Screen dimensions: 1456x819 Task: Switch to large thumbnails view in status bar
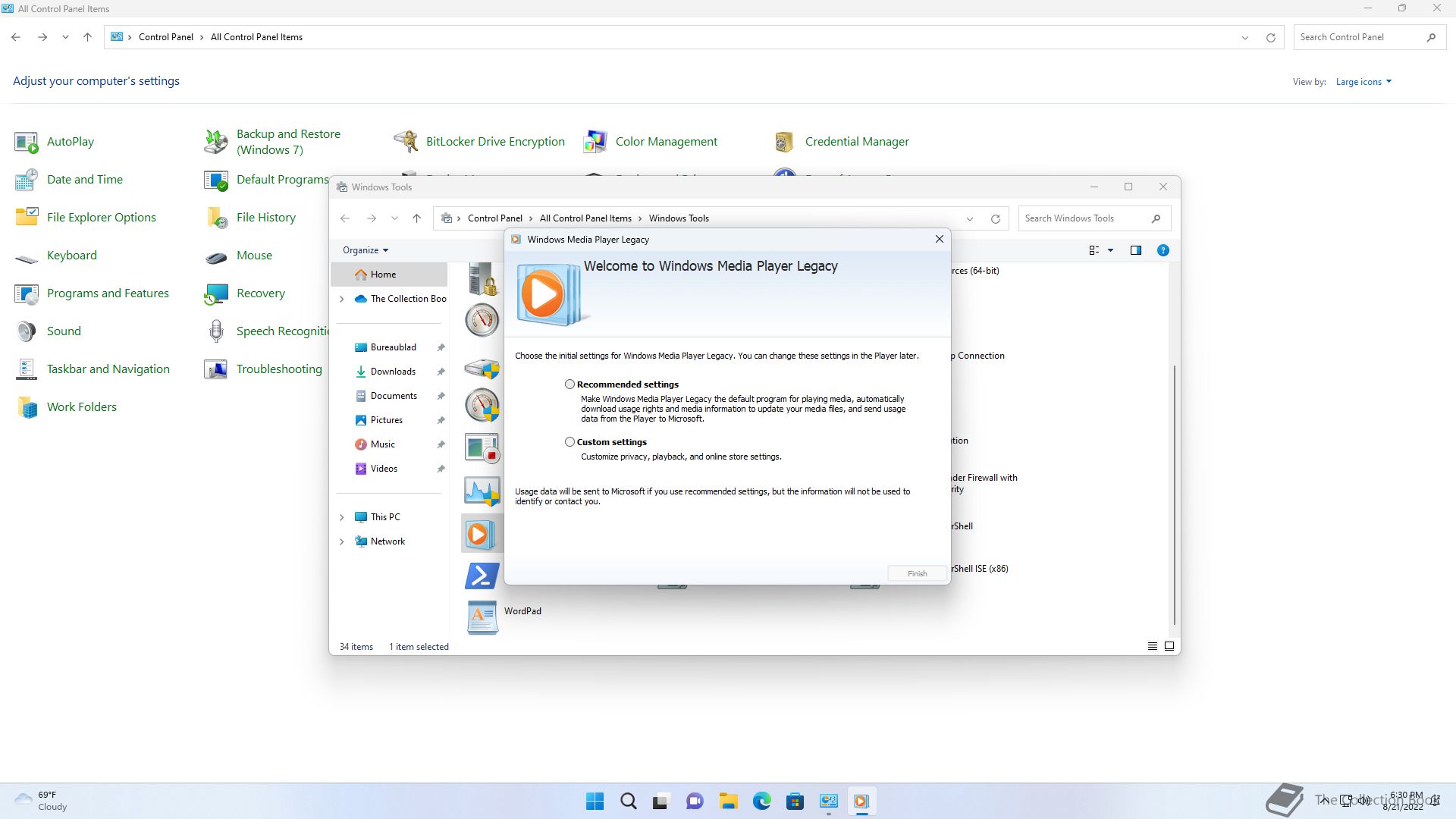[x=1169, y=646]
